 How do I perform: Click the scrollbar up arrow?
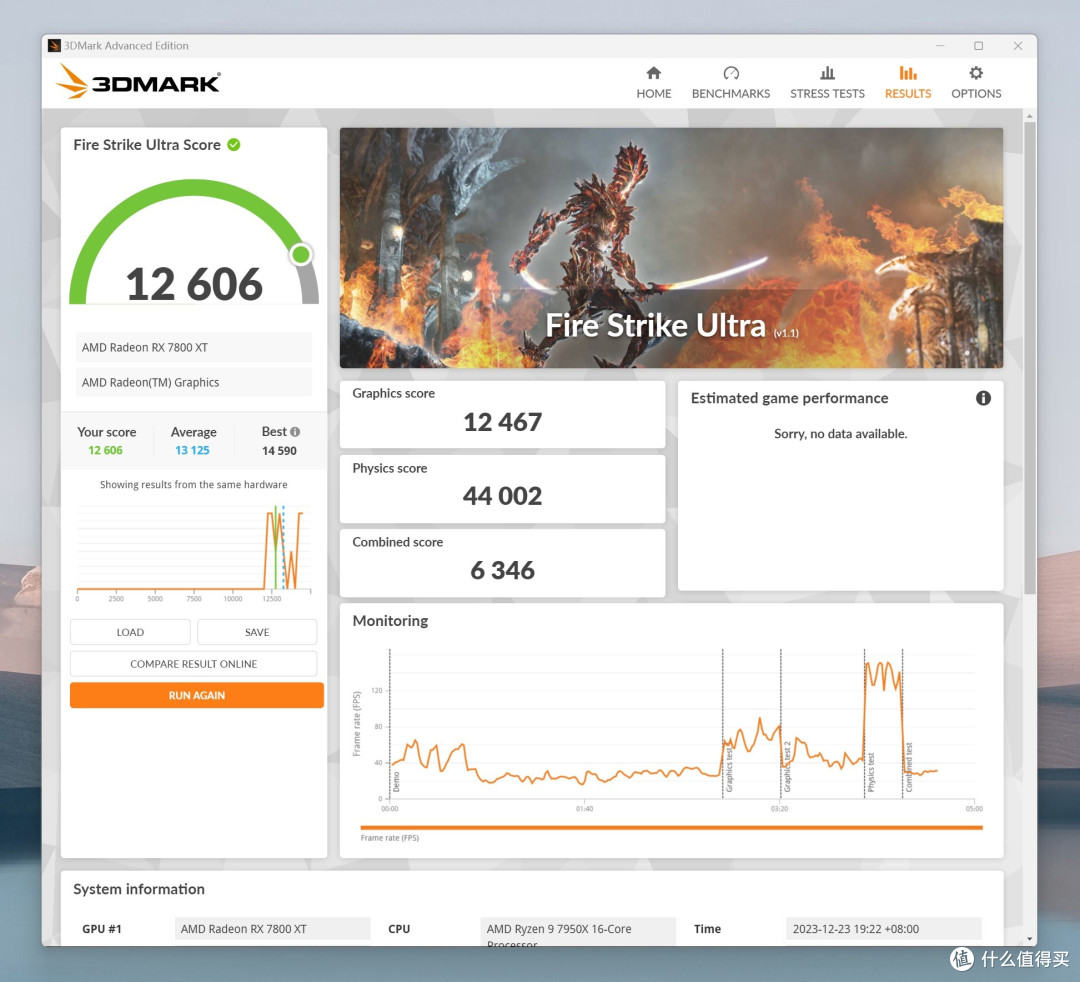(1030, 116)
